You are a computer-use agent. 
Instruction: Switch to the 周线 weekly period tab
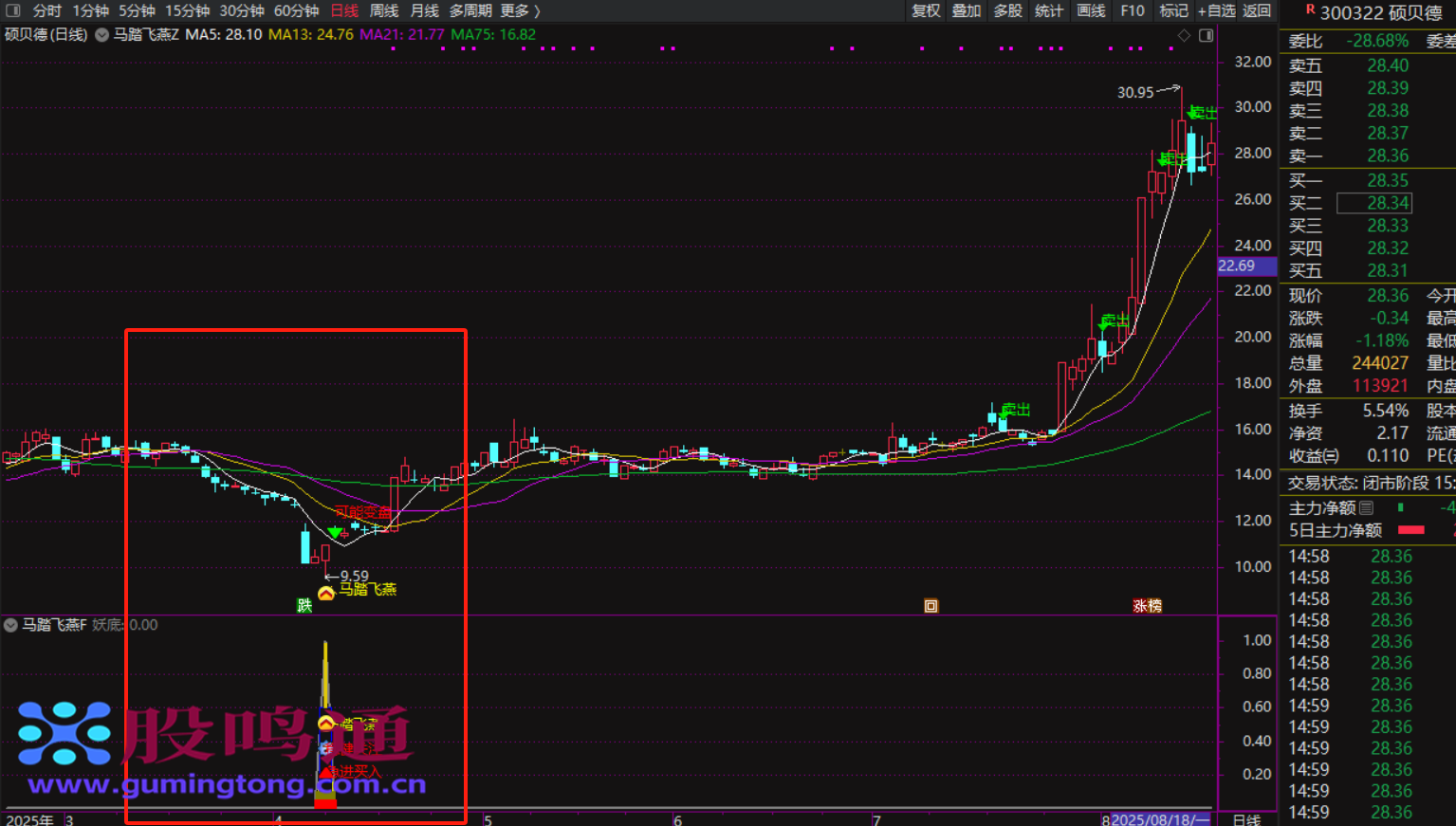coord(383,10)
